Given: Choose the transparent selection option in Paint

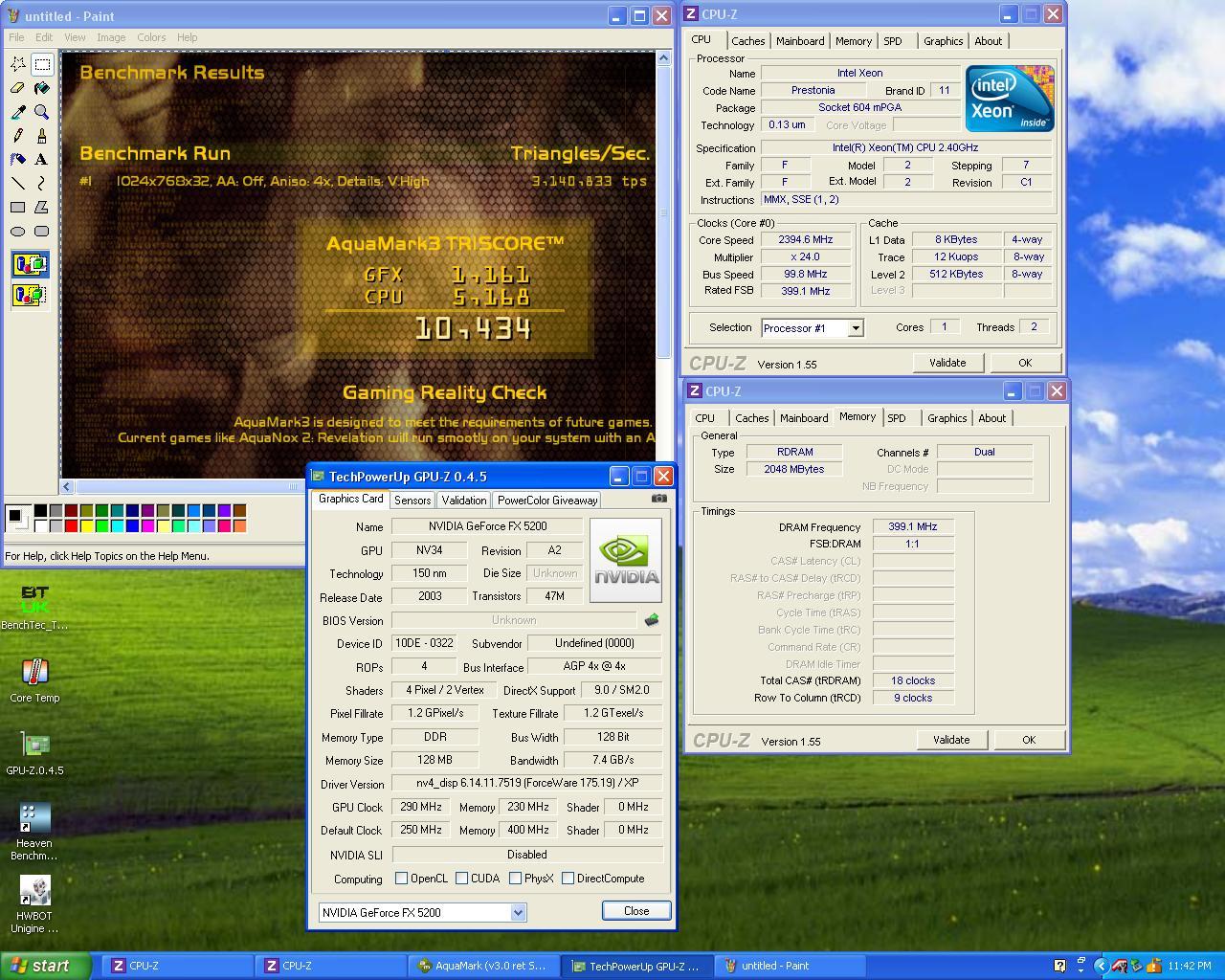Looking at the screenshot, I should pyautogui.click(x=30, y=295).
